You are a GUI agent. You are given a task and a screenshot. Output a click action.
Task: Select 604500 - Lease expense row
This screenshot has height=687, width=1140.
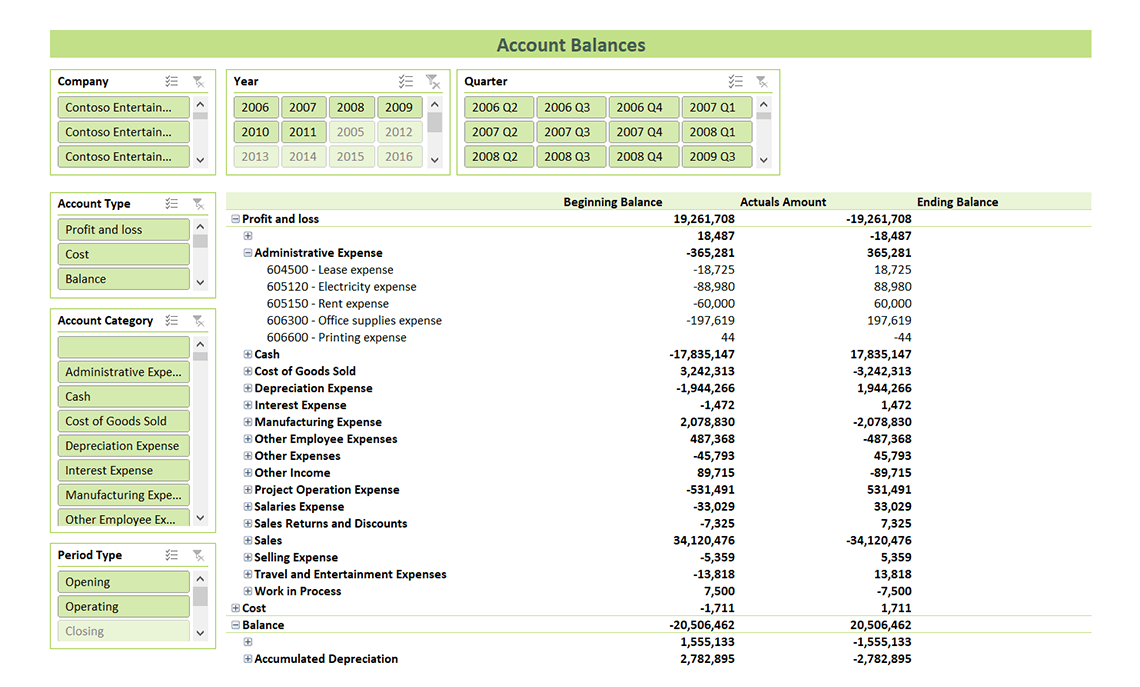pyautogui.click(x=329, y=270)
